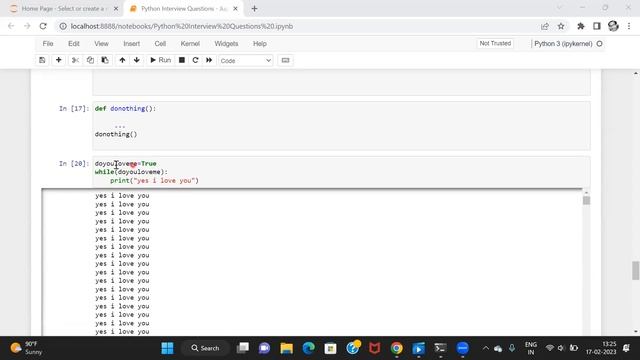Toggle the browser side panel icon
This screenshot has width=640, height=360.
[x=597, y=26]
